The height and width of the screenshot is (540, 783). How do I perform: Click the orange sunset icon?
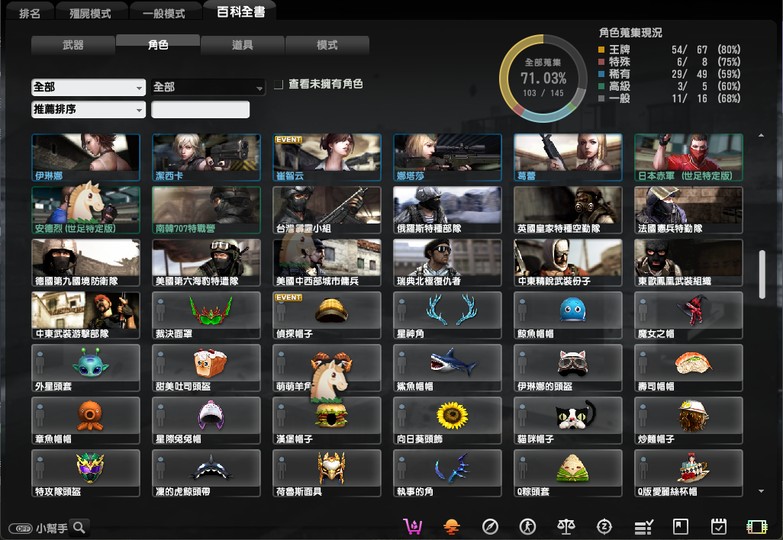451,526
